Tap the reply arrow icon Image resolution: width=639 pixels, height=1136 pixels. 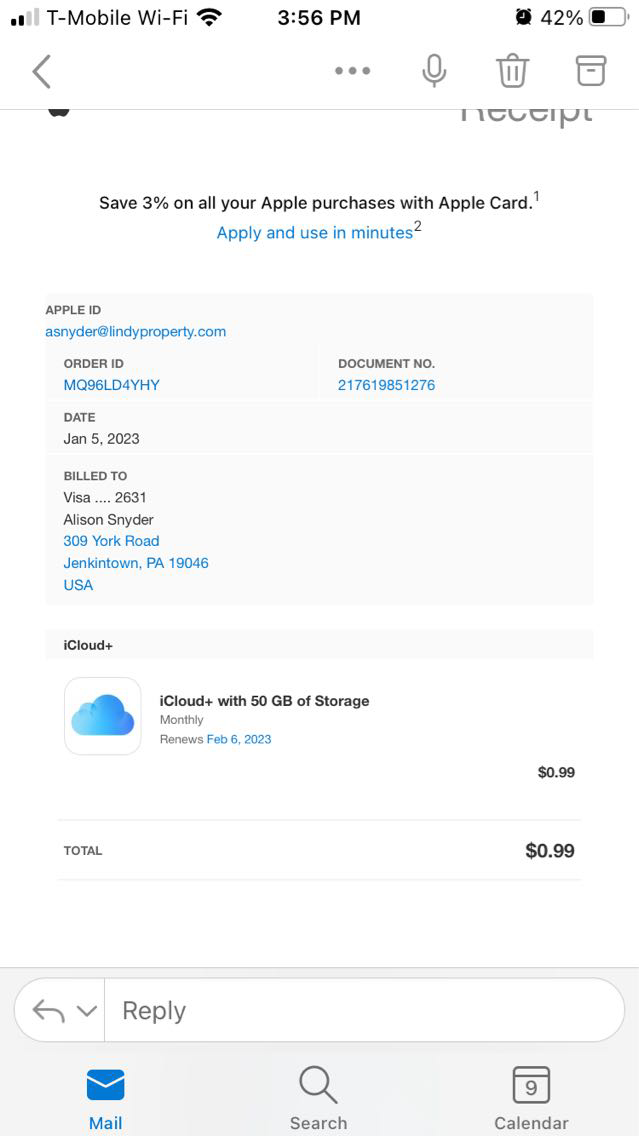tap(49, 1010)
